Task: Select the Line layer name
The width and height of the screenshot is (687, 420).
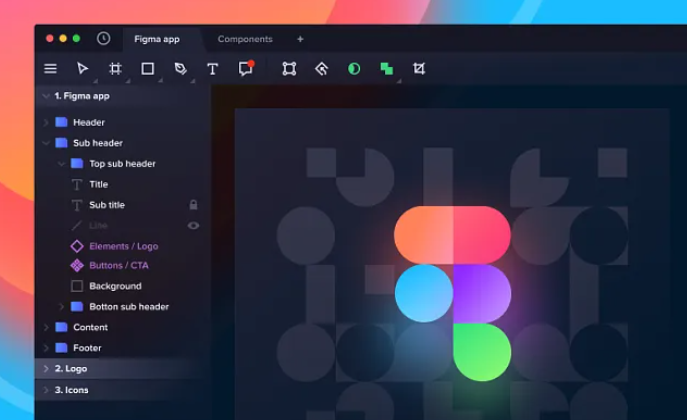Action: [x=98, y=226]
